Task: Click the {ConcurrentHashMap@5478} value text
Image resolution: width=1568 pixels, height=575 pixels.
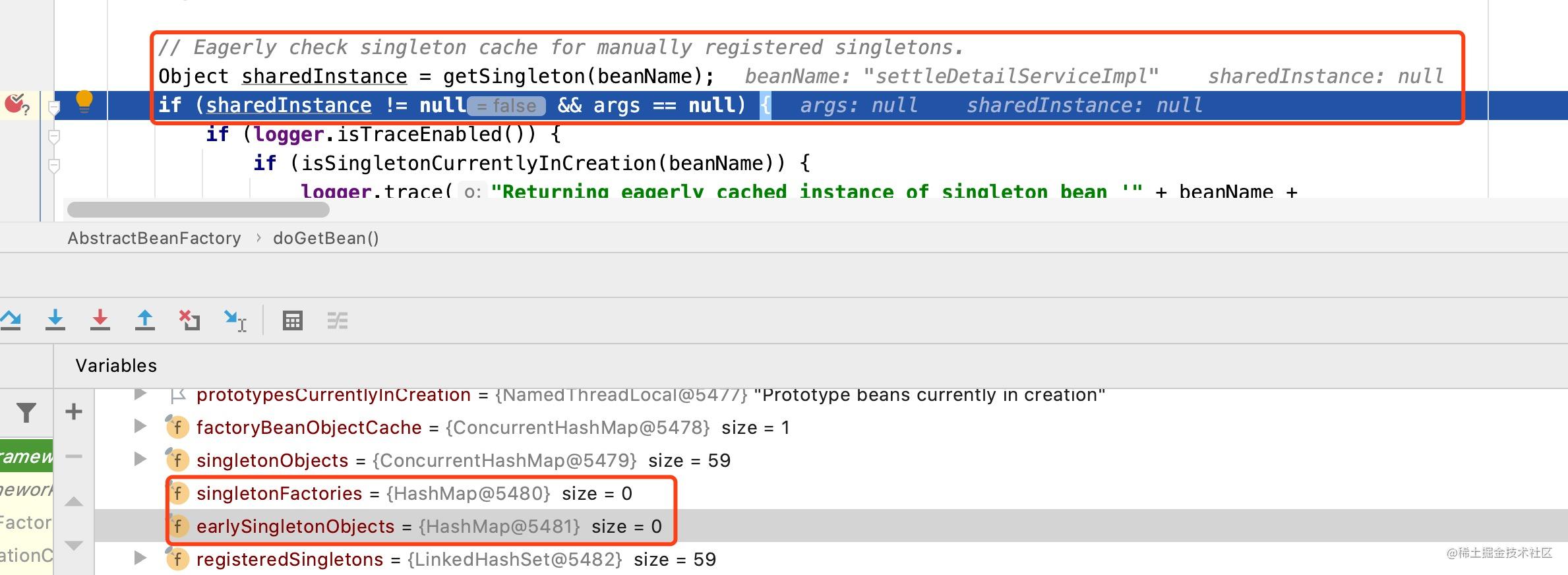Action: coord(578,427)
